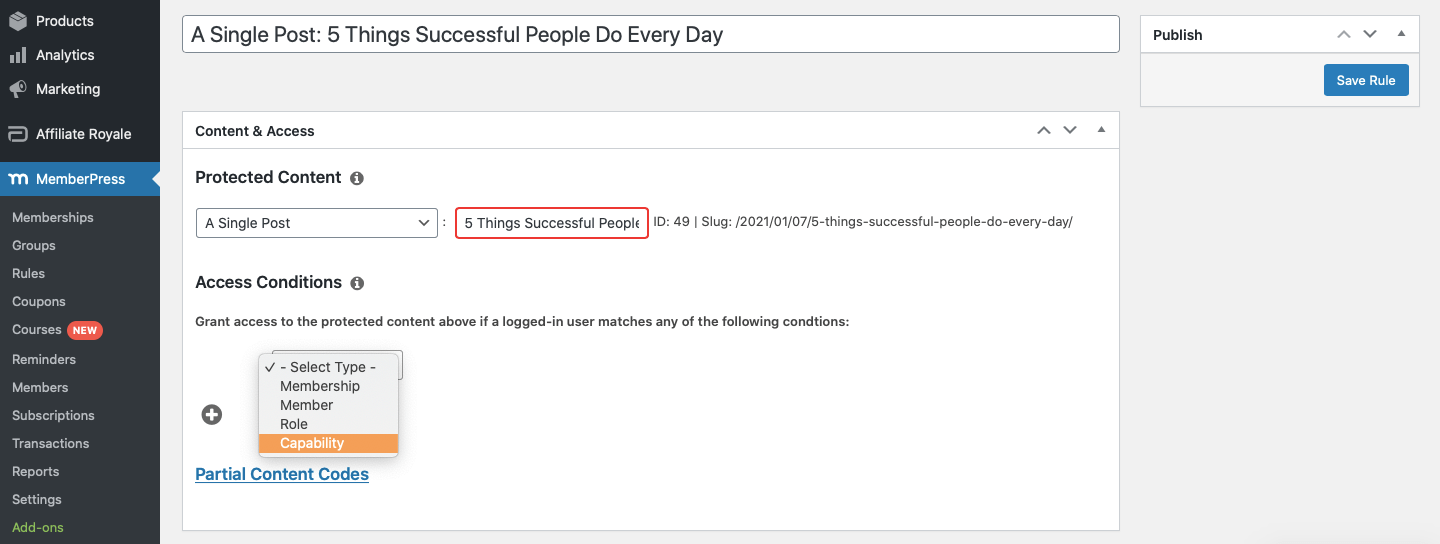Collapse the Content & Access panel triangle
Viewport: 1440px width, 544px height.
(1101, 130)
